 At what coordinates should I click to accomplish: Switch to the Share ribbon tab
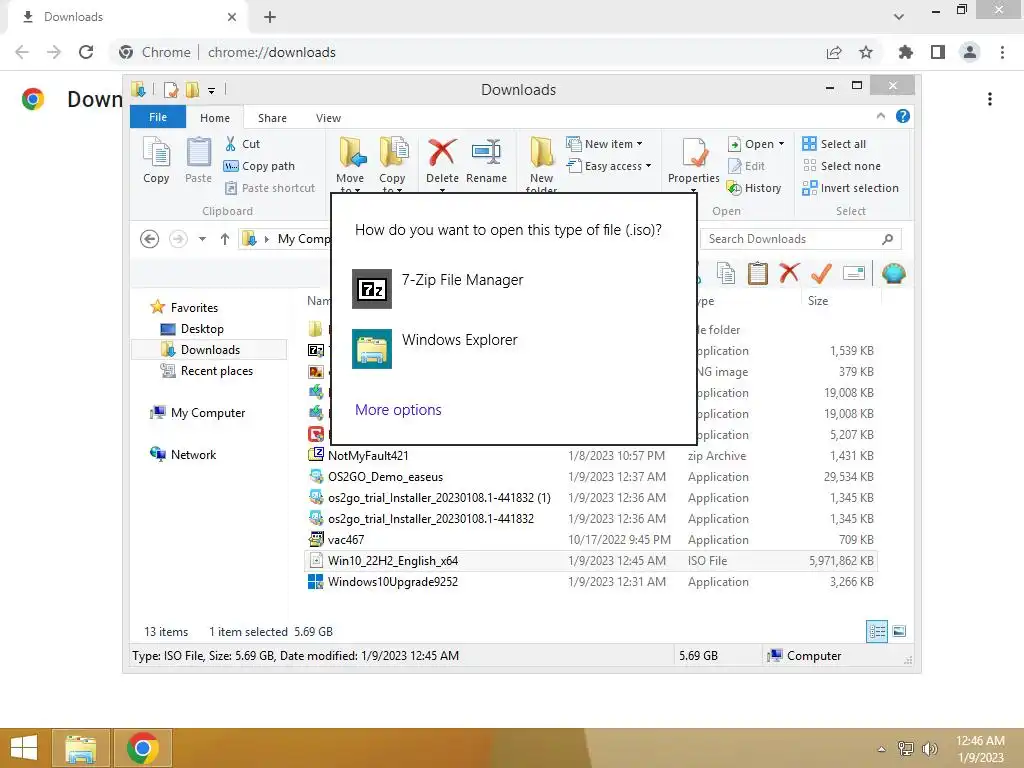(x=272, y=118)
